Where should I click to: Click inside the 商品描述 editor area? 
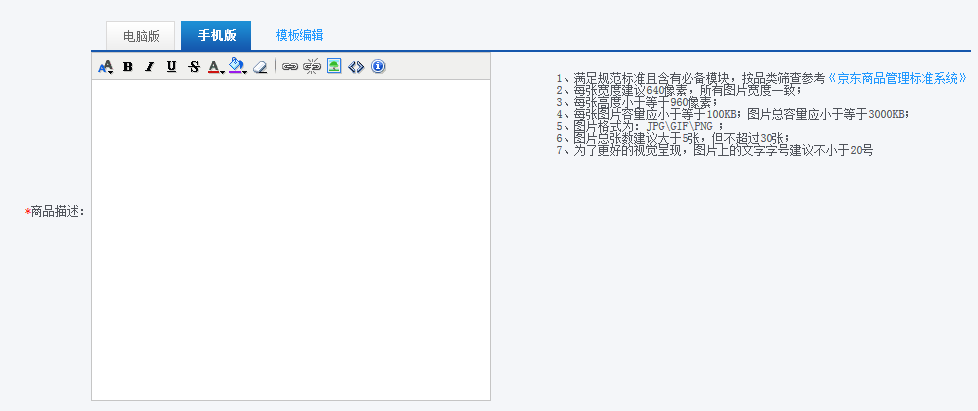click(291, 239)
